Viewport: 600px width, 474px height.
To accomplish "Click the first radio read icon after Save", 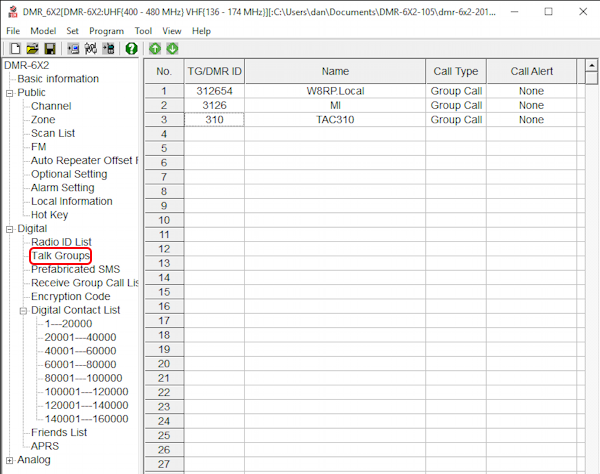I will coord(73,48).
